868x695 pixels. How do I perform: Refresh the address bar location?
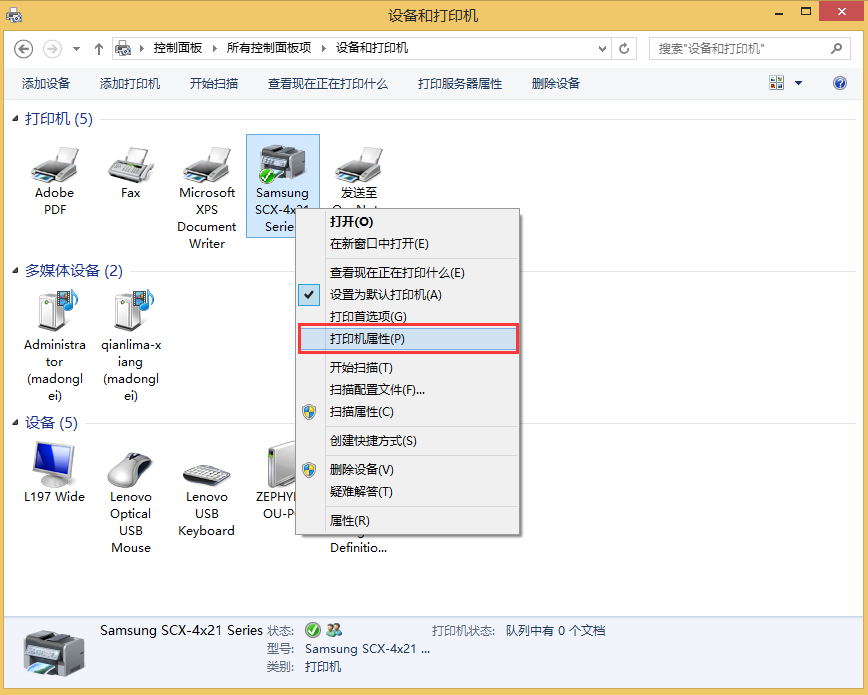point(624,49)
